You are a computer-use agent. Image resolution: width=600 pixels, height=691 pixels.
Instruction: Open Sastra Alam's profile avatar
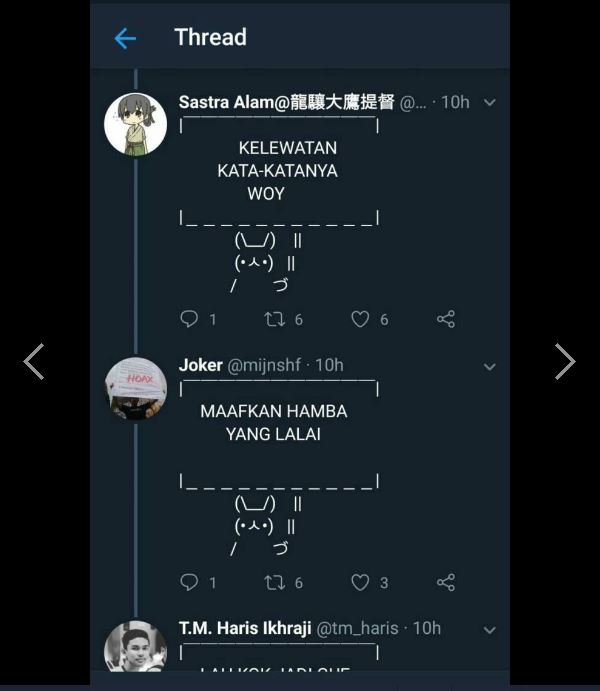click(135, 124)
